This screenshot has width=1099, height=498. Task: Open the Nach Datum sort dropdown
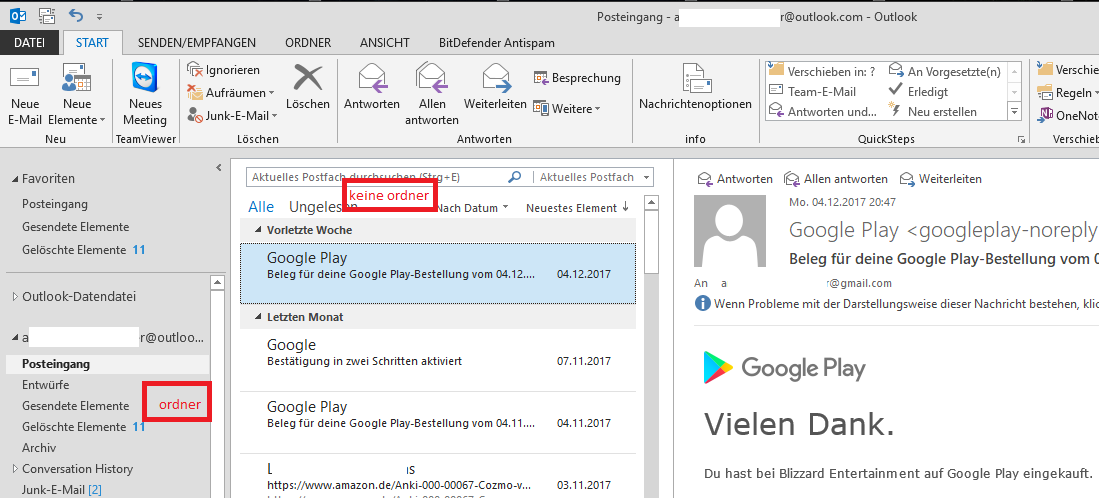coord(472,208)
